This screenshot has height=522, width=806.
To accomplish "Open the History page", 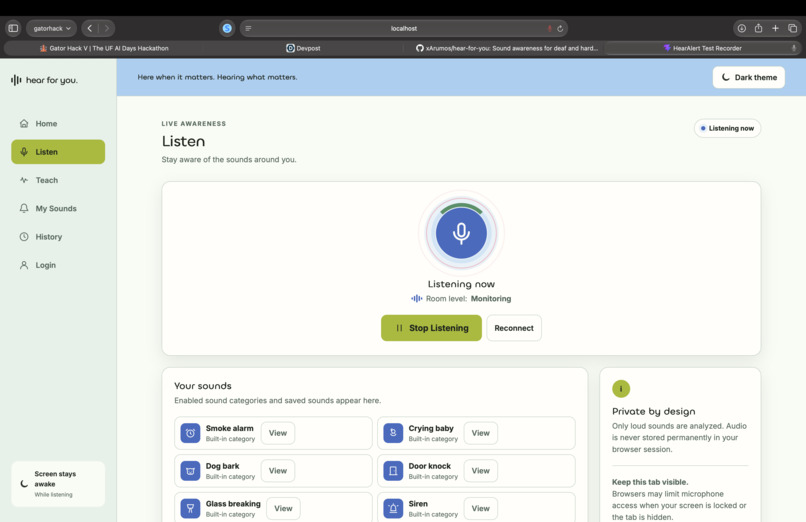I will [x=58, y=236].
